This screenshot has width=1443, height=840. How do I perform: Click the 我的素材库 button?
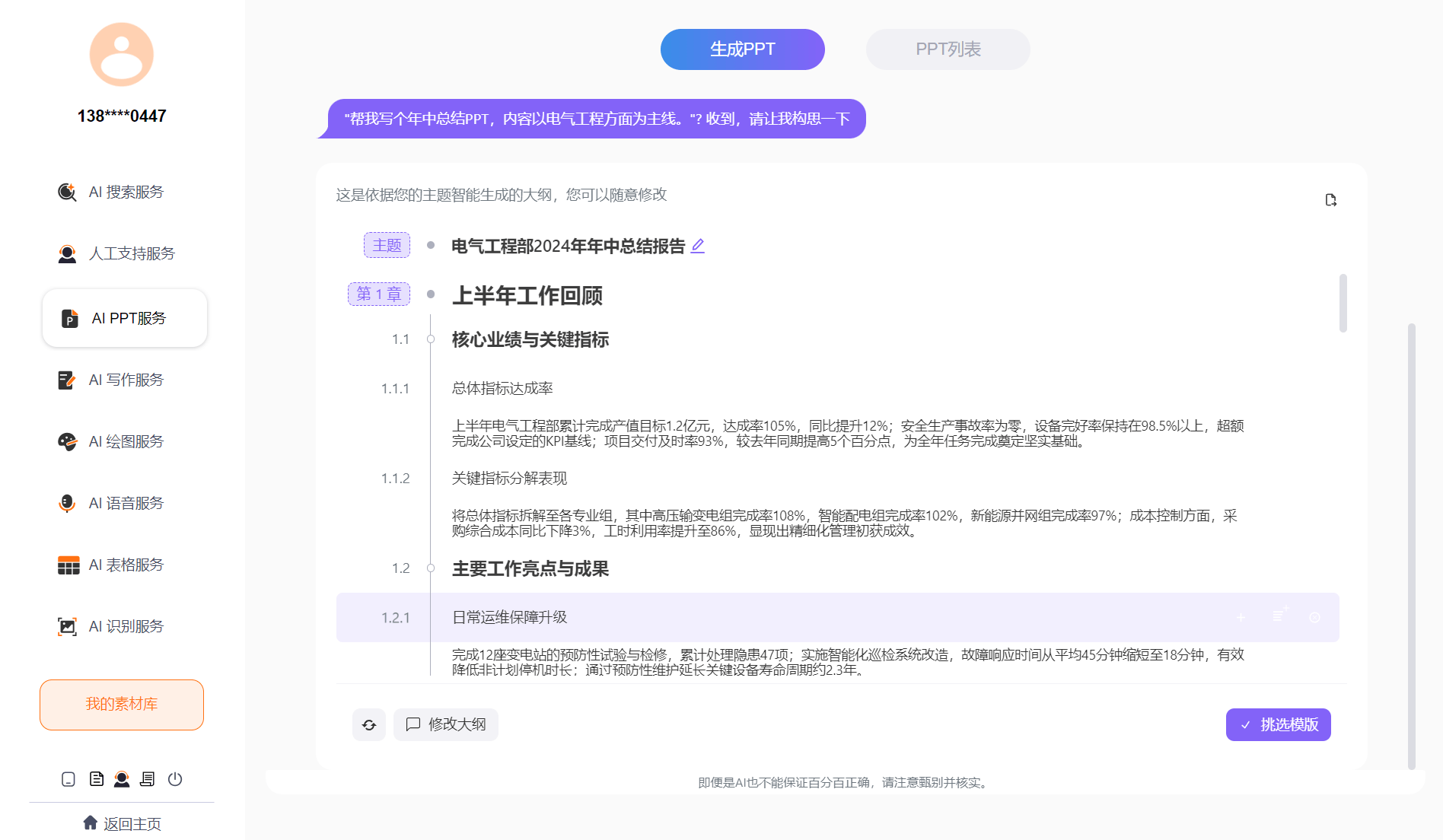tap(122, 705)
